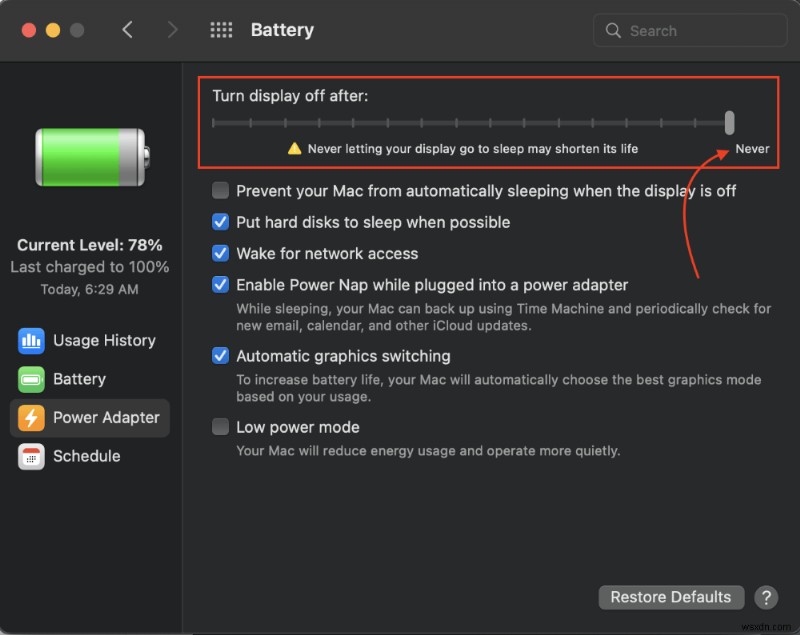Click the yellow warning triangle under the slider
The height and width of the screenshot is (635, 800).
(x=293, y=147)
